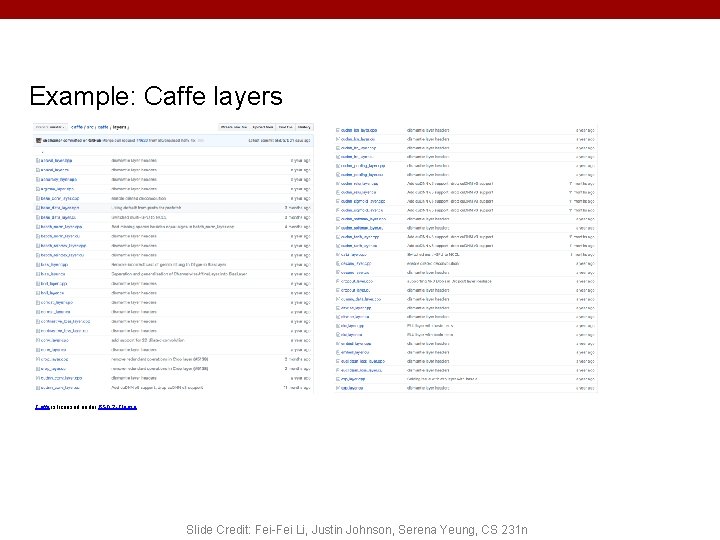This screenshot has width=720, height=540.
Task: Click file icon beside cudnn_pooling_layer.cpp
Action: (338, 166)
